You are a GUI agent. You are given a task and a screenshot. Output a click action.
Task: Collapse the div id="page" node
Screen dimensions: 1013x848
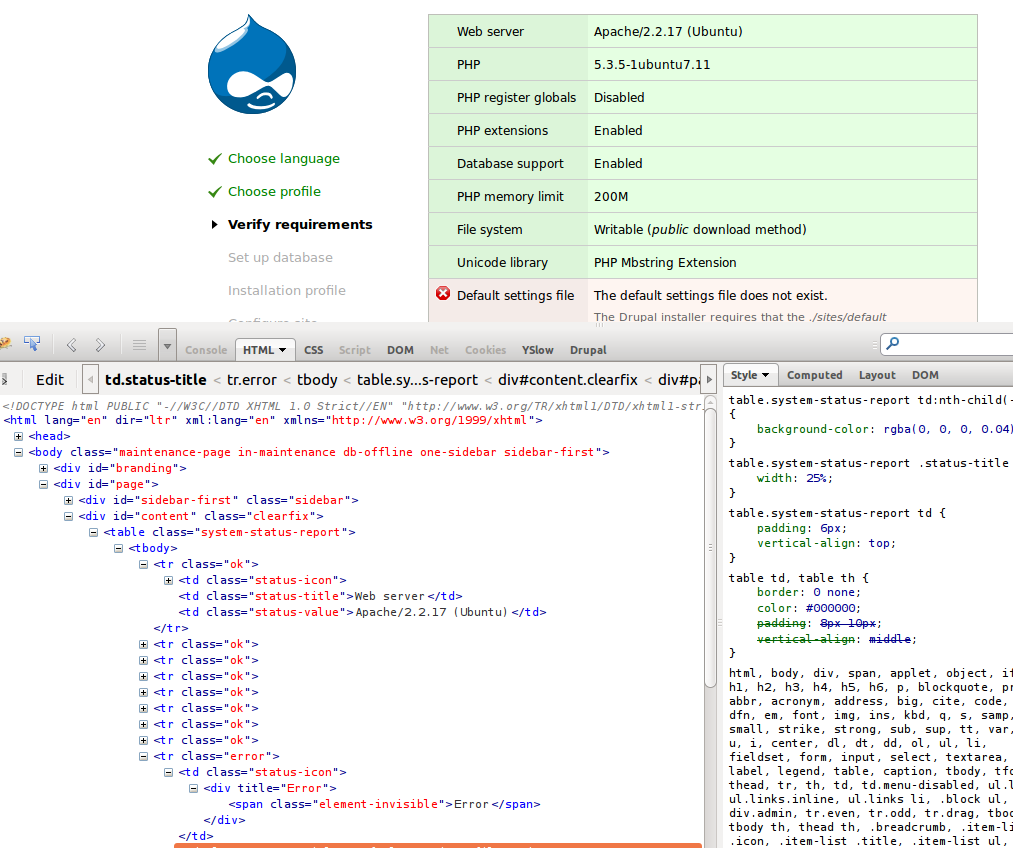(x=43, y=484)
